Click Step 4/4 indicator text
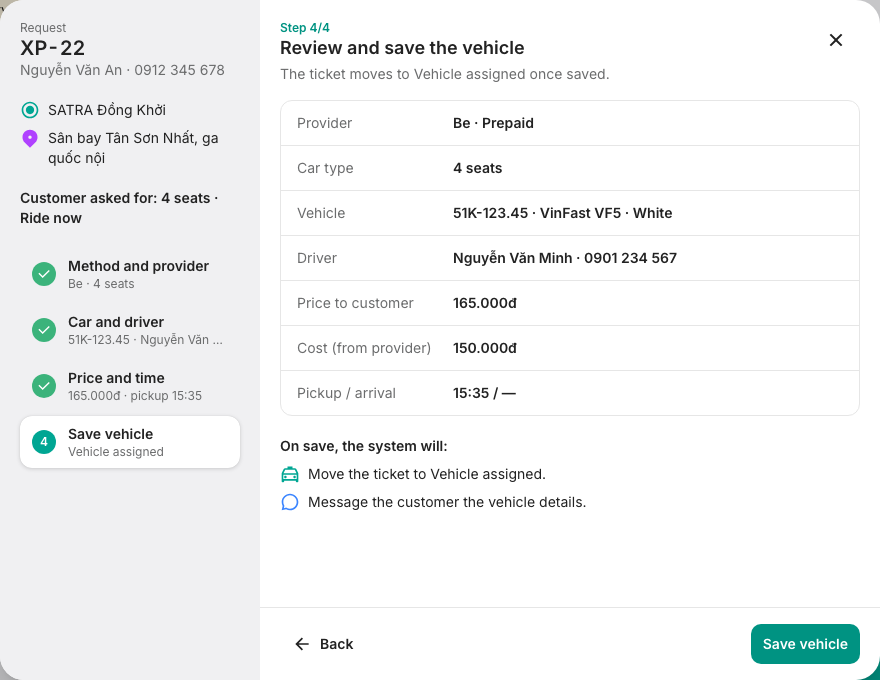Image resolution: width=880 pixels, height=680 pixels. tap(305, 27)
